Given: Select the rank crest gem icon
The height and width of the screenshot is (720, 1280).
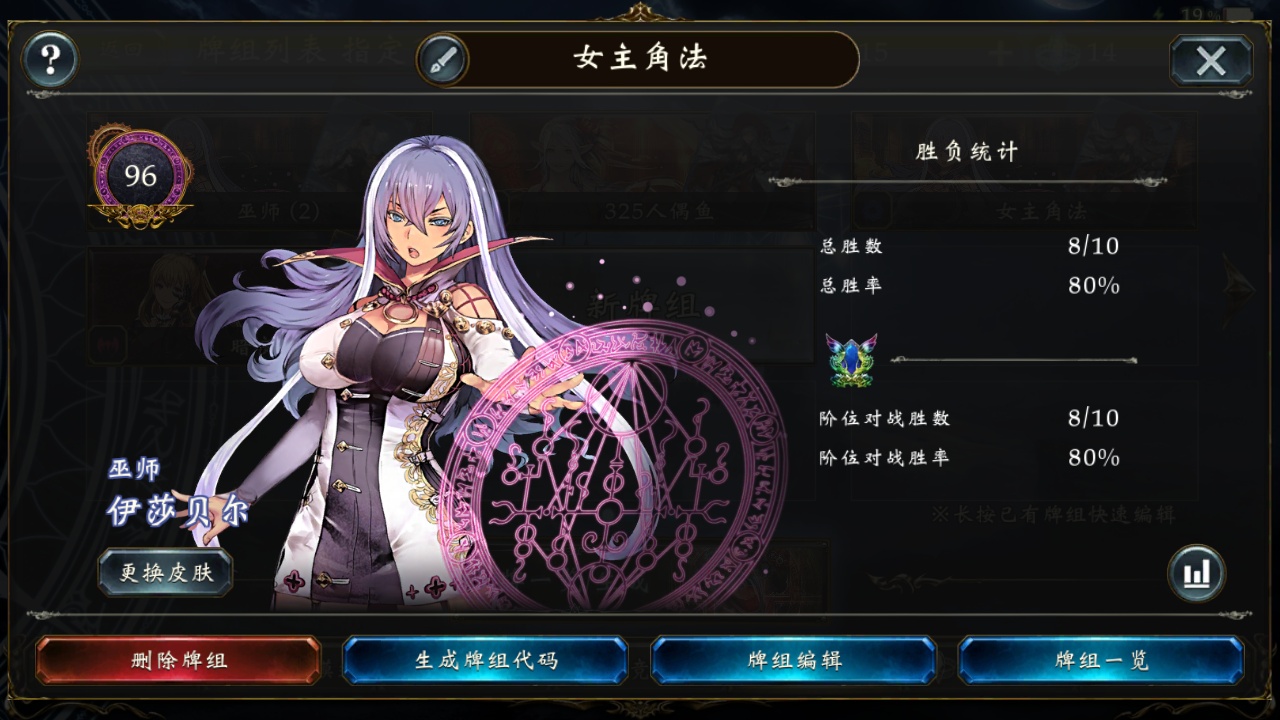Looking at the screenshot, I should [851, 360].
